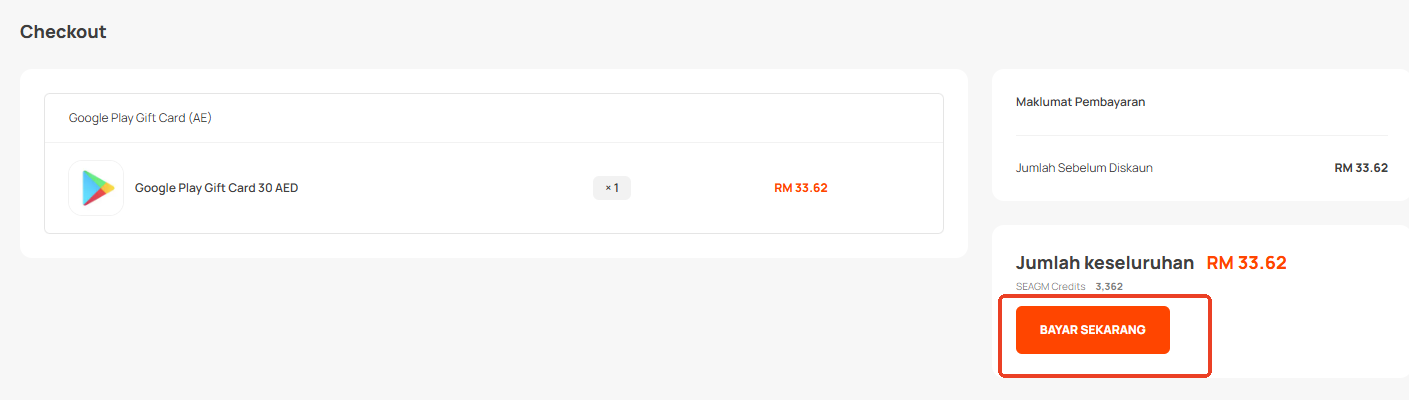The width and height of the screenshot is (1409, 400).
Task: Click the Jumlah Sebelum Diskaun label
Action: click(x=1084, y=168)
